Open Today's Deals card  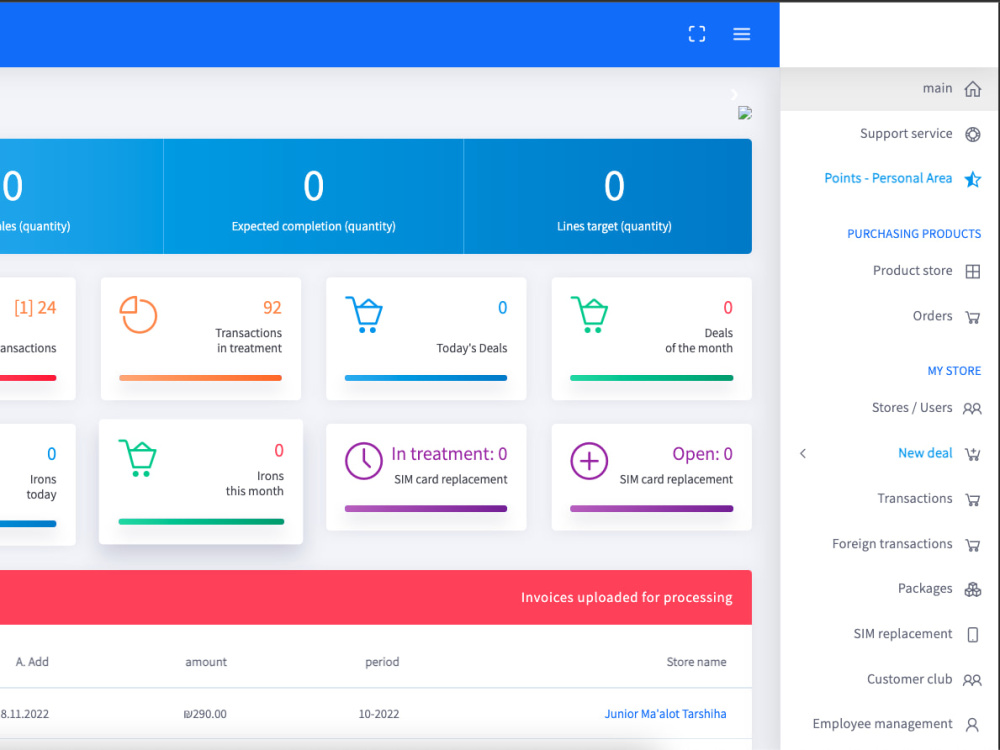(x=426, y=339)
